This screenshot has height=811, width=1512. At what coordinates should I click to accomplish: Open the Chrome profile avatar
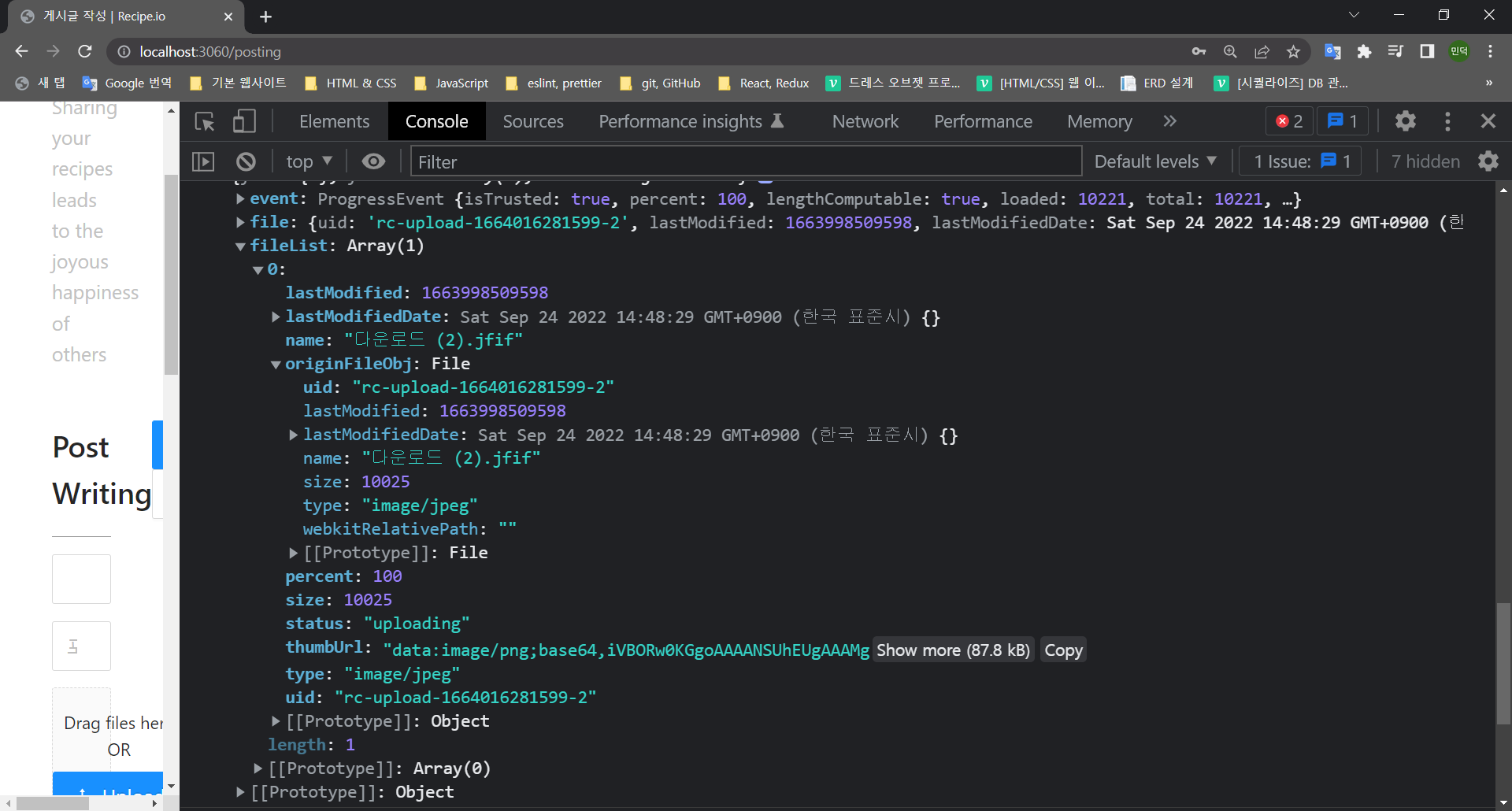1459,51
